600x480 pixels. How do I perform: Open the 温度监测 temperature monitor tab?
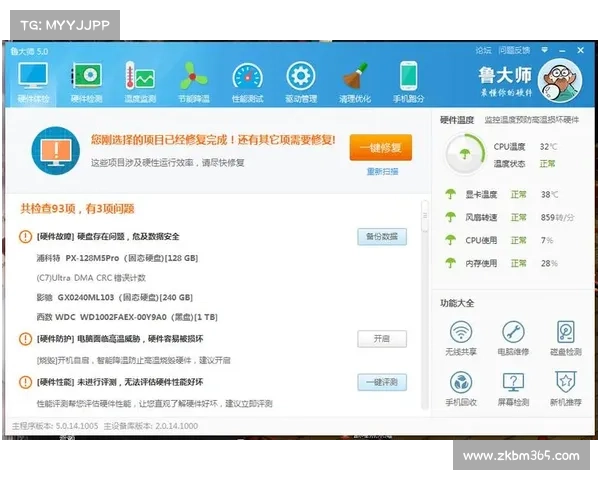tap(140, 83)
